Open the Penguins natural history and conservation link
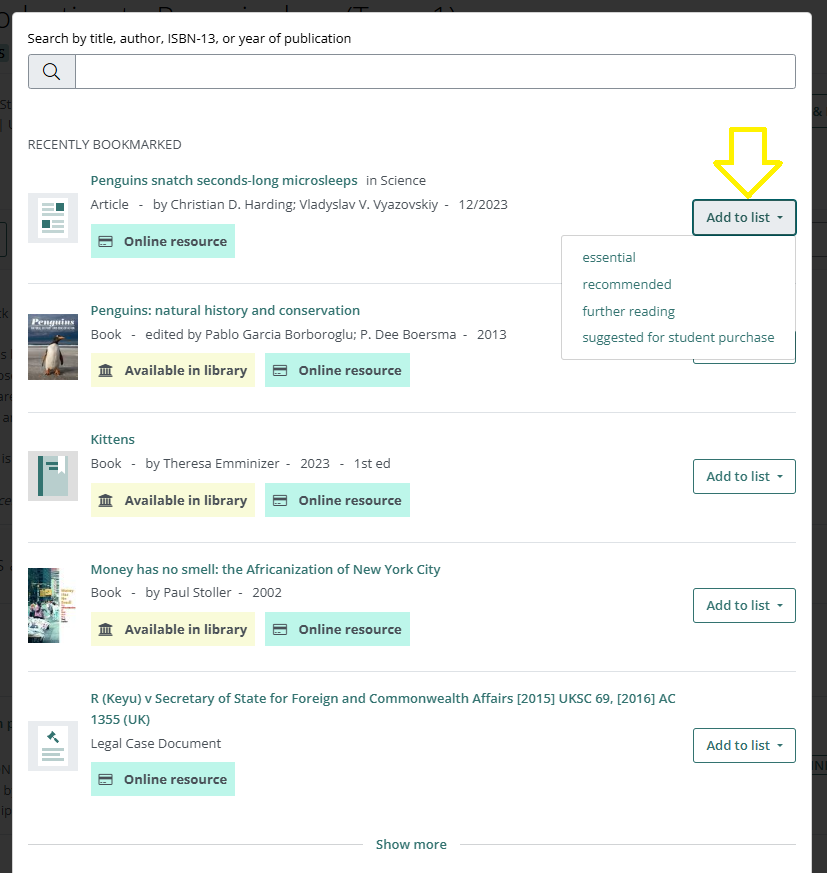Image resolution: width=827 pixels, height=873 pixels. 225,310
